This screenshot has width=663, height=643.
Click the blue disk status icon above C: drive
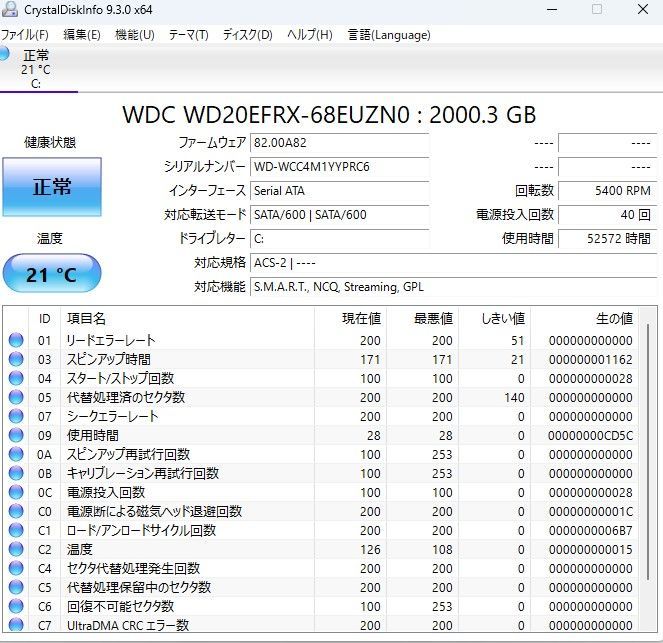click(x=4, y=54)
